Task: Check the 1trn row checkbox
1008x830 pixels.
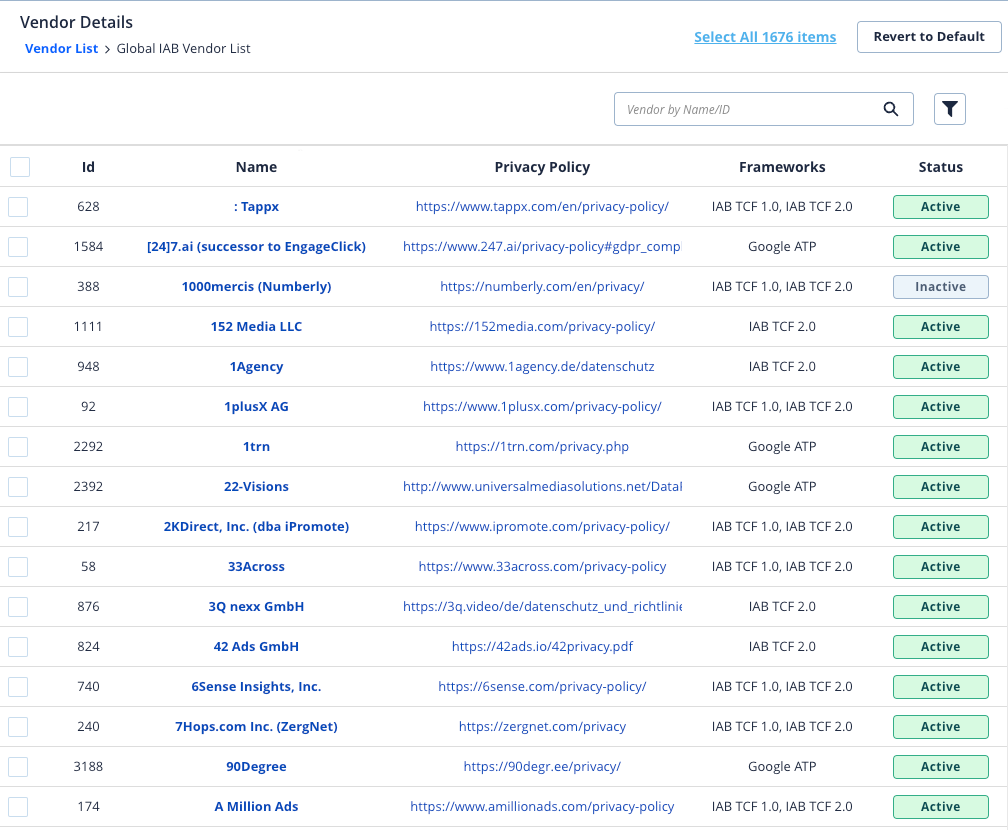Action: [18, 447]
